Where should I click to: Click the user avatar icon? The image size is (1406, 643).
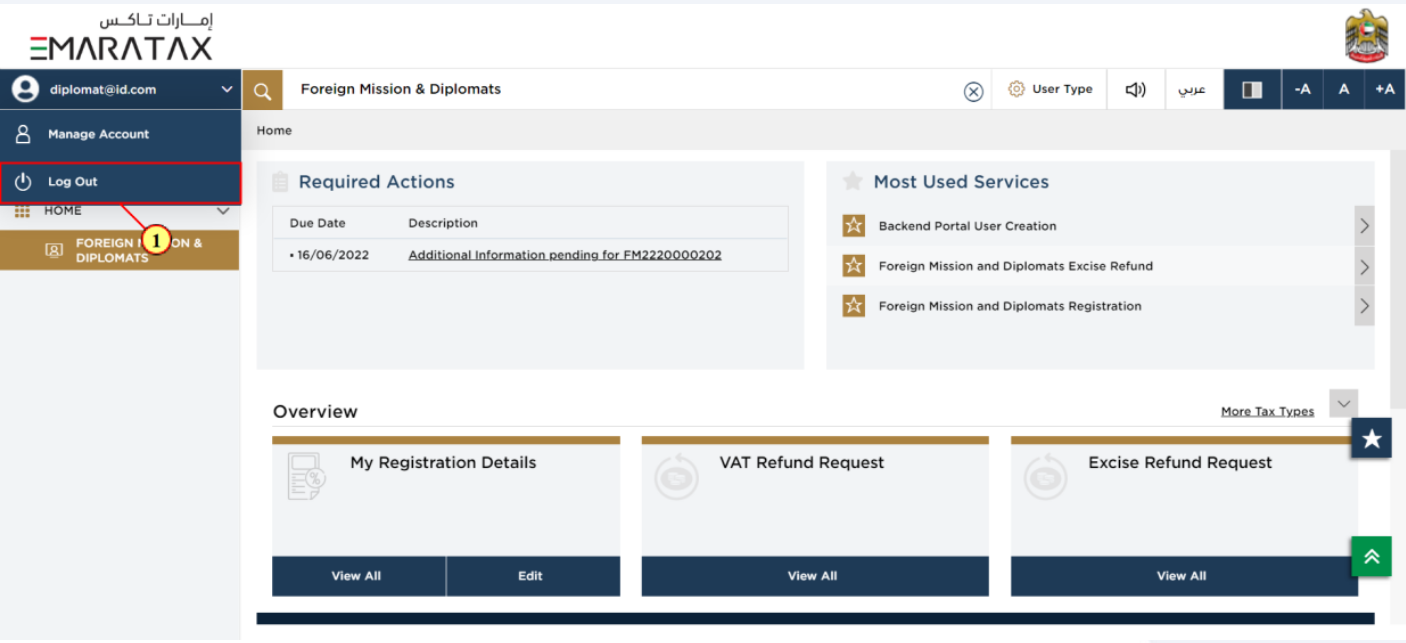pos(25,89)
